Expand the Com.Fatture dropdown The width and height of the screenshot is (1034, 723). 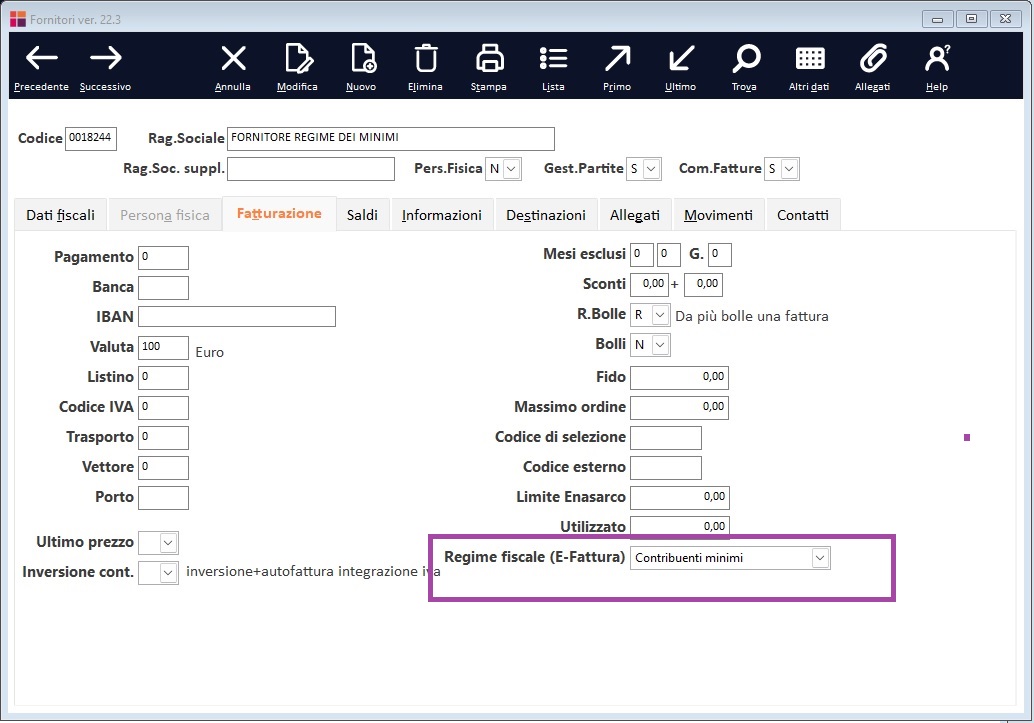(789, 169)
